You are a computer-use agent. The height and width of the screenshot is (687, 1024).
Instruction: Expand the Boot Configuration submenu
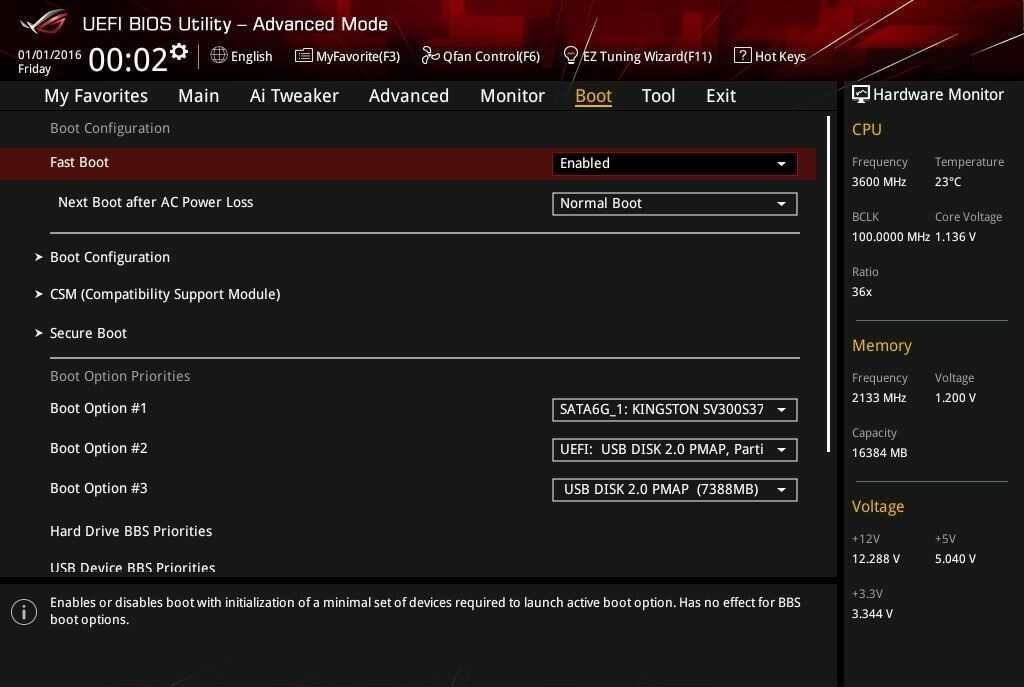(x=110, y=257)
